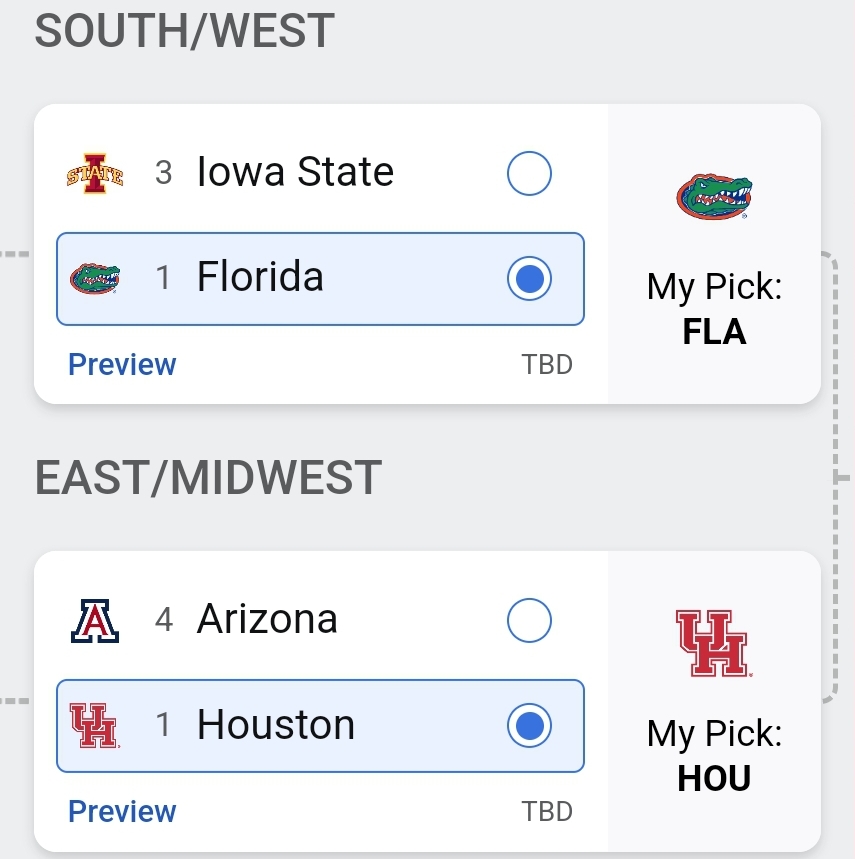Click the Arizona team name

(267, 619)
